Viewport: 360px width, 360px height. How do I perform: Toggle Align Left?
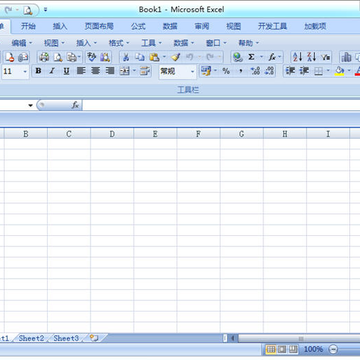coord(81,71)
